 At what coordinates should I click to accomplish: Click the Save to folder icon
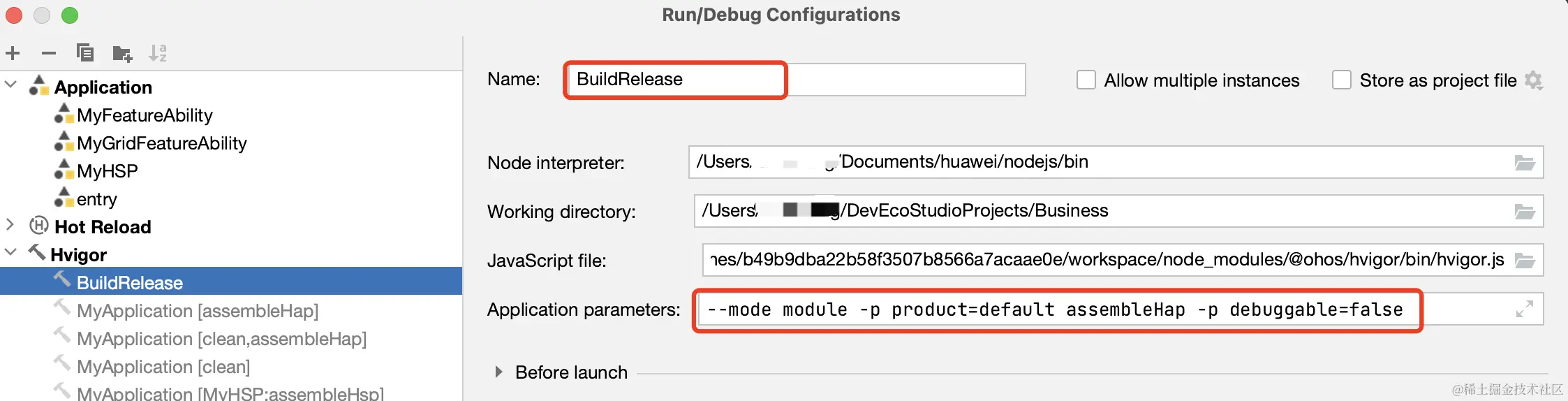pos(122,53)
